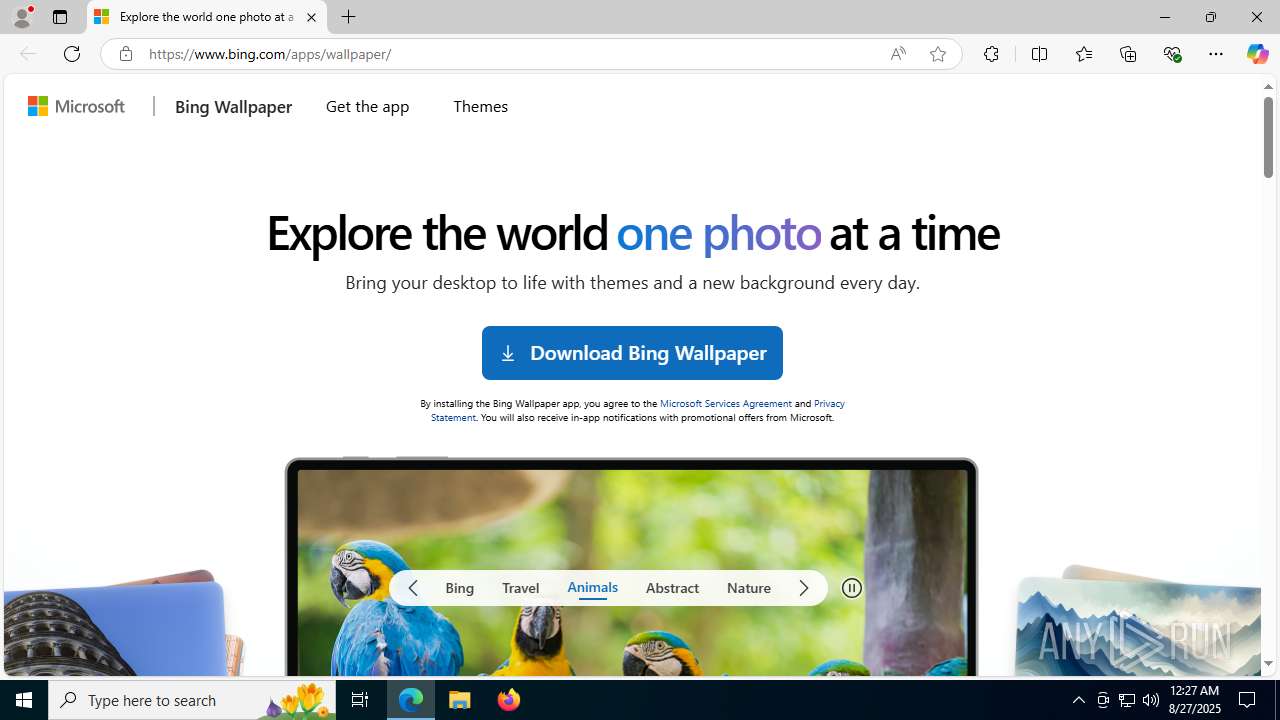This screenshot has width=1280, height=720.
Task: Open Task View on taskbar
Action: (x=360, y=700)
